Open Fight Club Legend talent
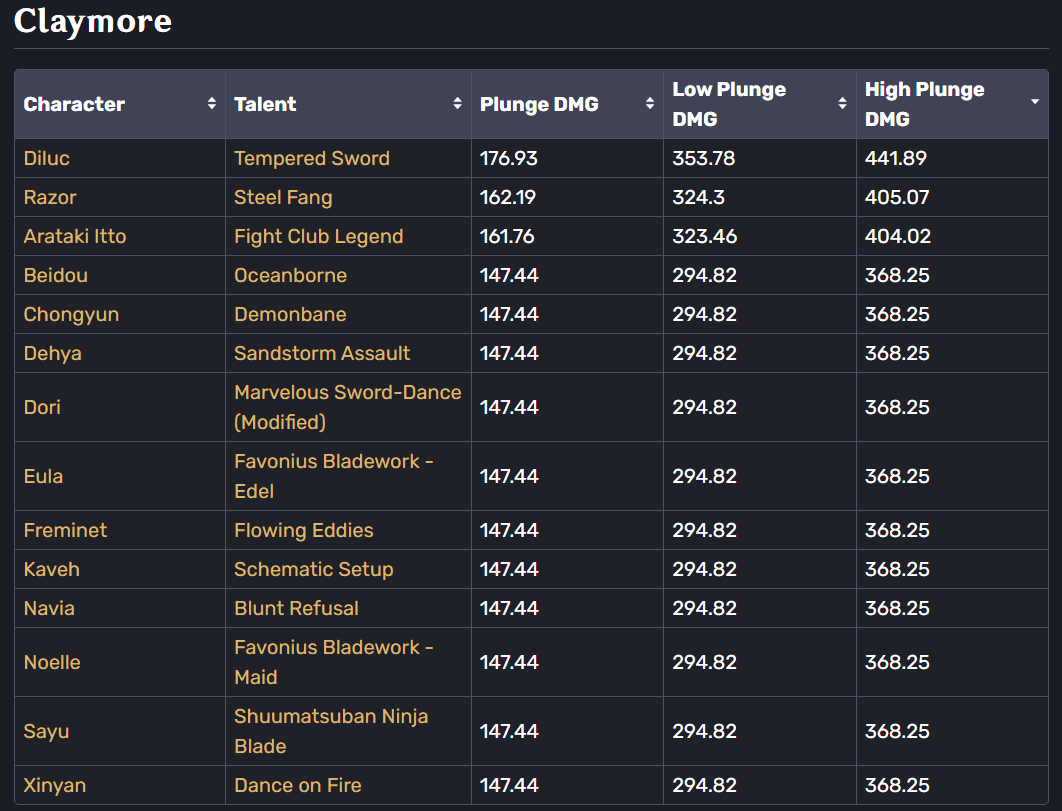This screenshot has height=811, width=1062. click(x=319, y=236)
